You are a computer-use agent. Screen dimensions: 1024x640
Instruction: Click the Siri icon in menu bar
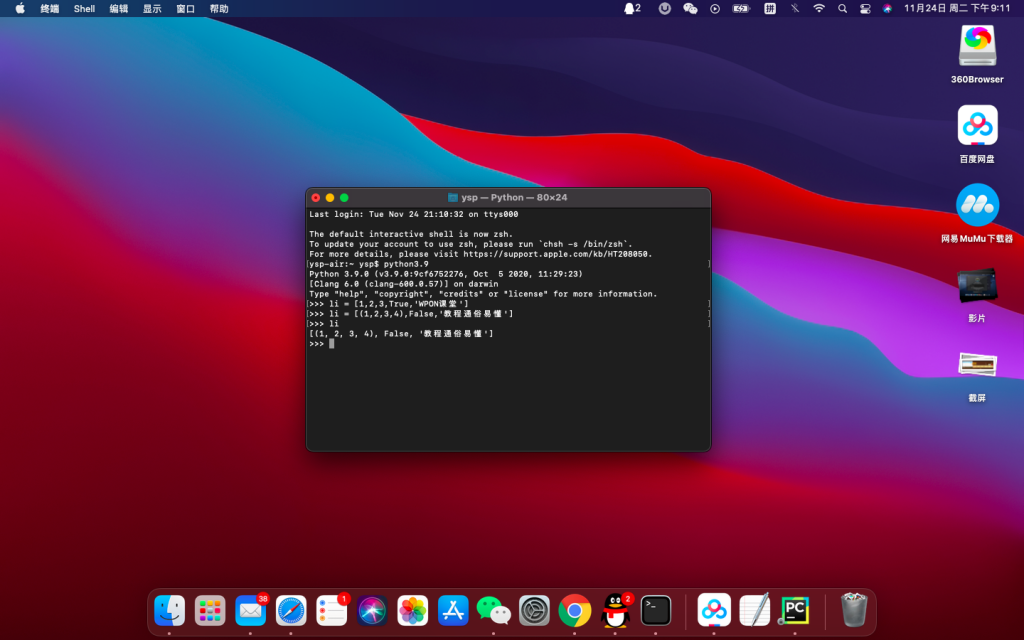(887, 8)
